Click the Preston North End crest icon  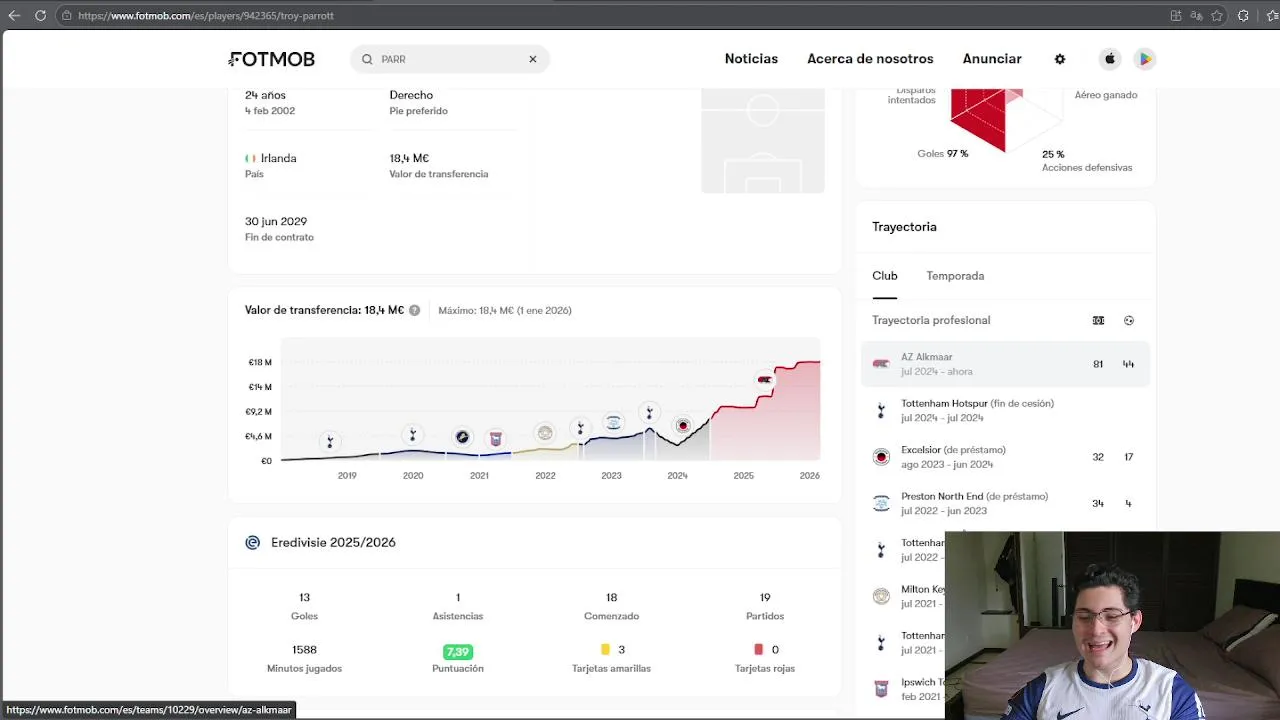pyautogui.click(x=881, y=503)
